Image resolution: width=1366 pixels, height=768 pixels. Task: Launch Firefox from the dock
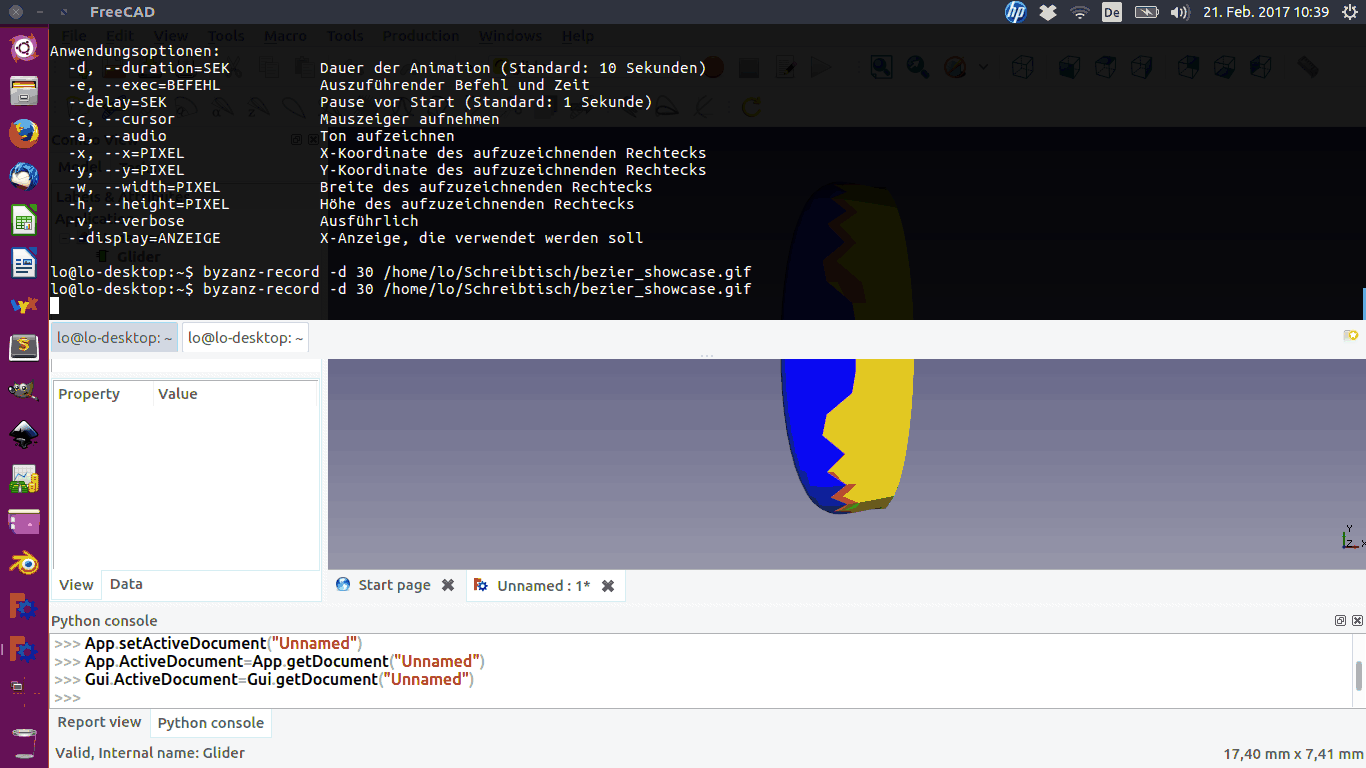coord(24,133)
